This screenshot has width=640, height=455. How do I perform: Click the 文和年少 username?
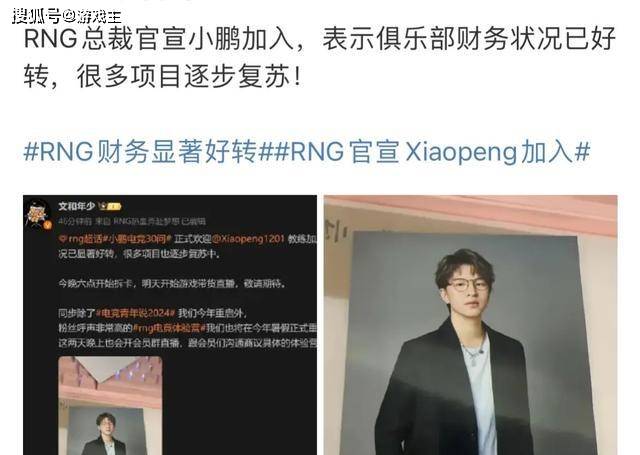[x=76, y=206]
